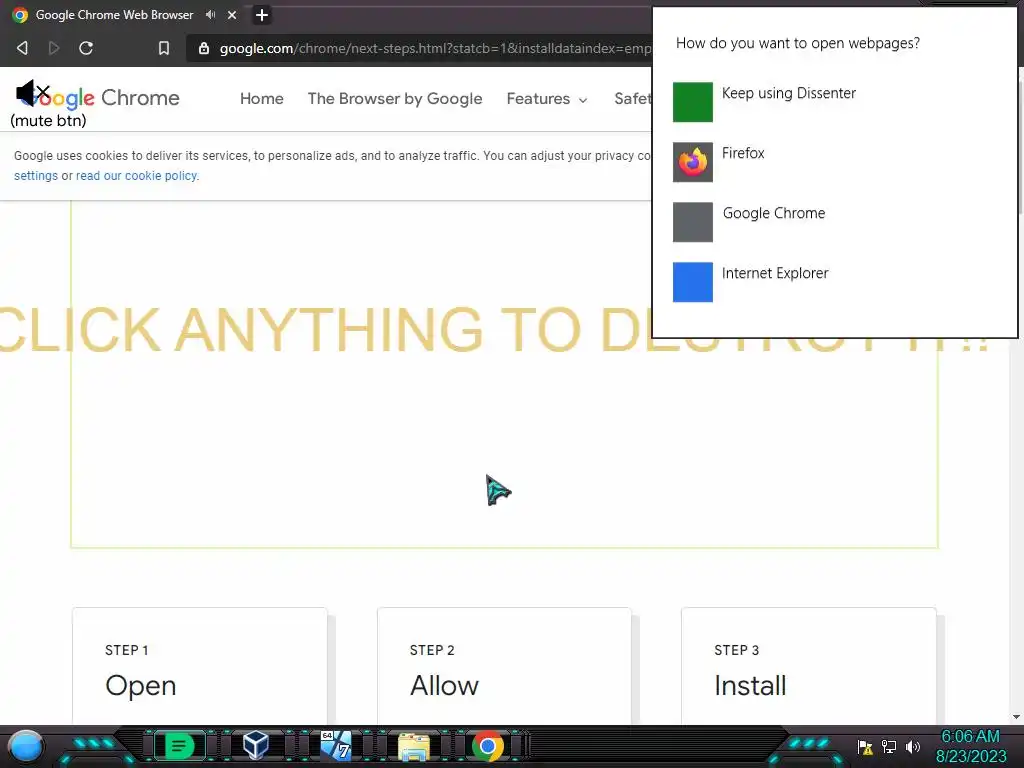Click the browser back arrow
Viewport: 1024px width, 768px height.
(22, 48)
